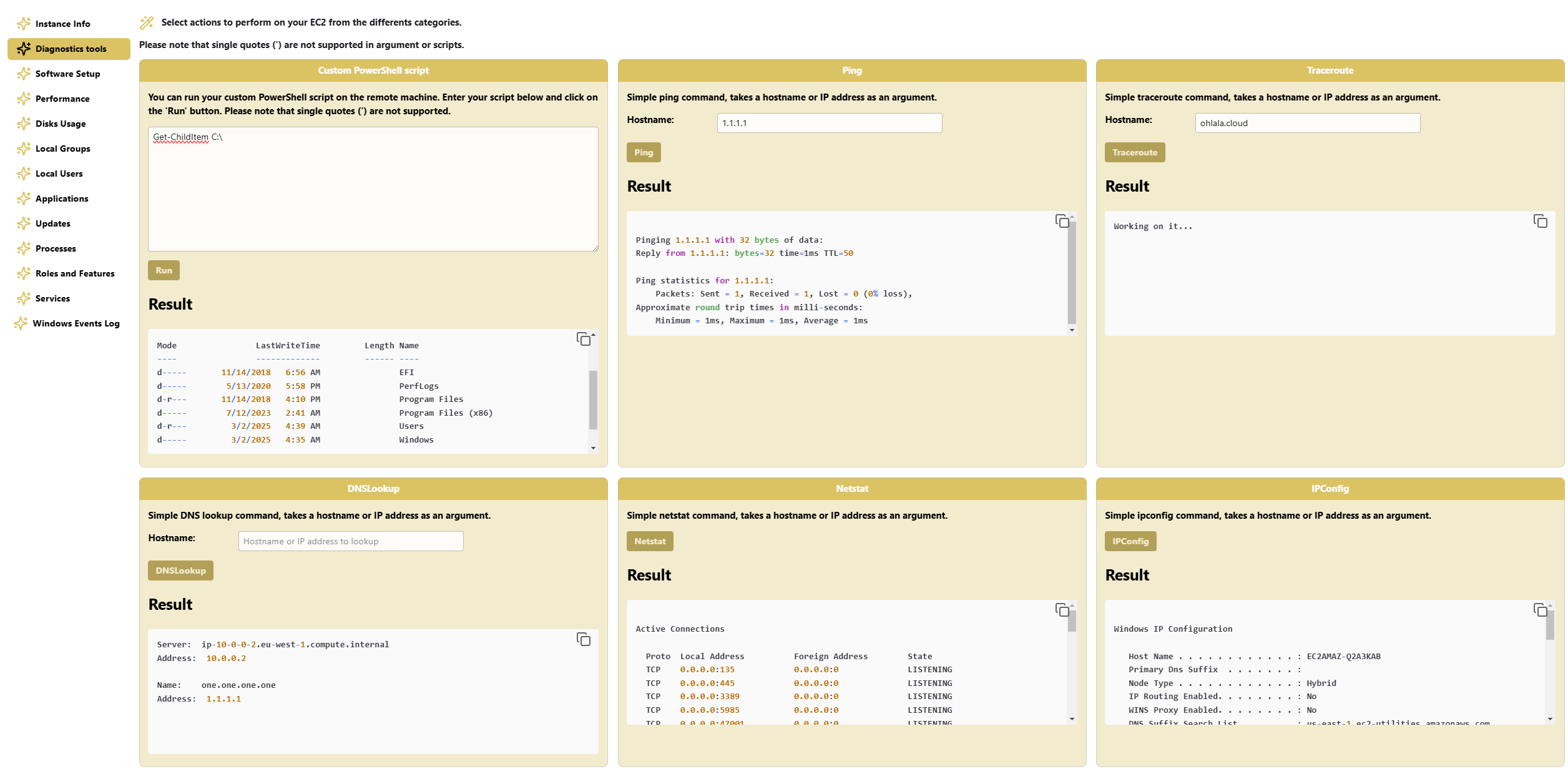
Task: Click the sparkle icon beside Performance
Action: tap(24, 99)
